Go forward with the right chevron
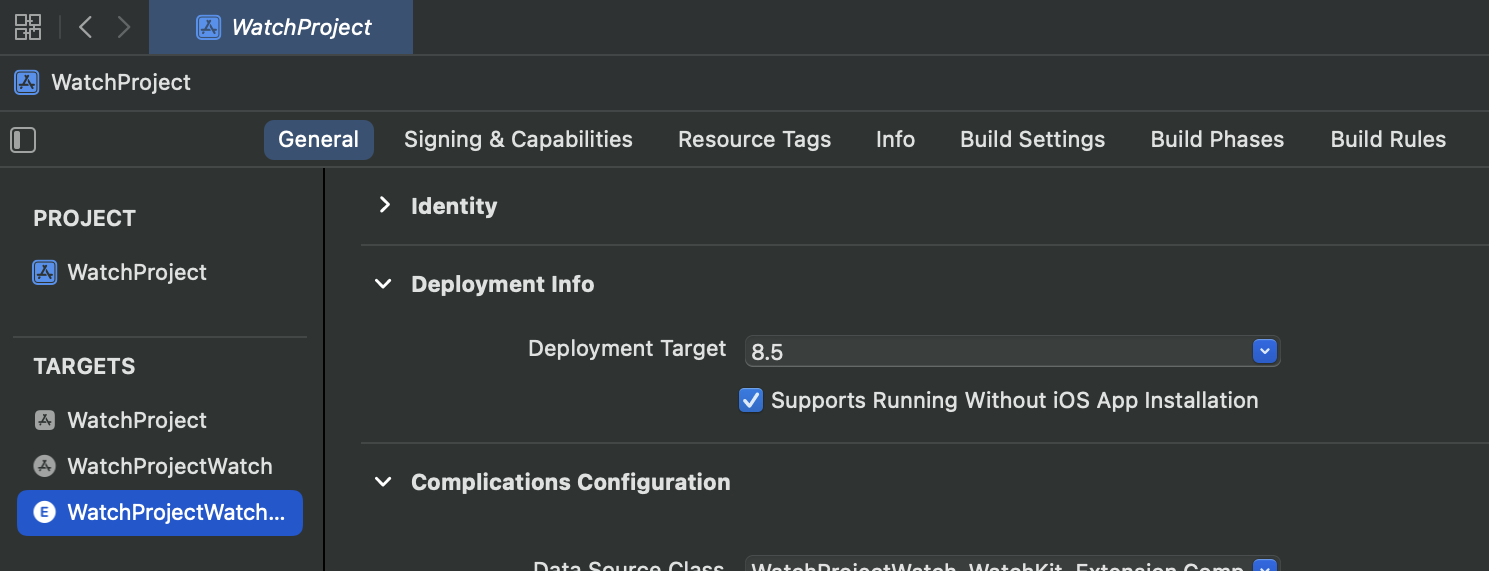Image resolution: width=1489 pixels, height=571 pixels. tap(123, 27)
